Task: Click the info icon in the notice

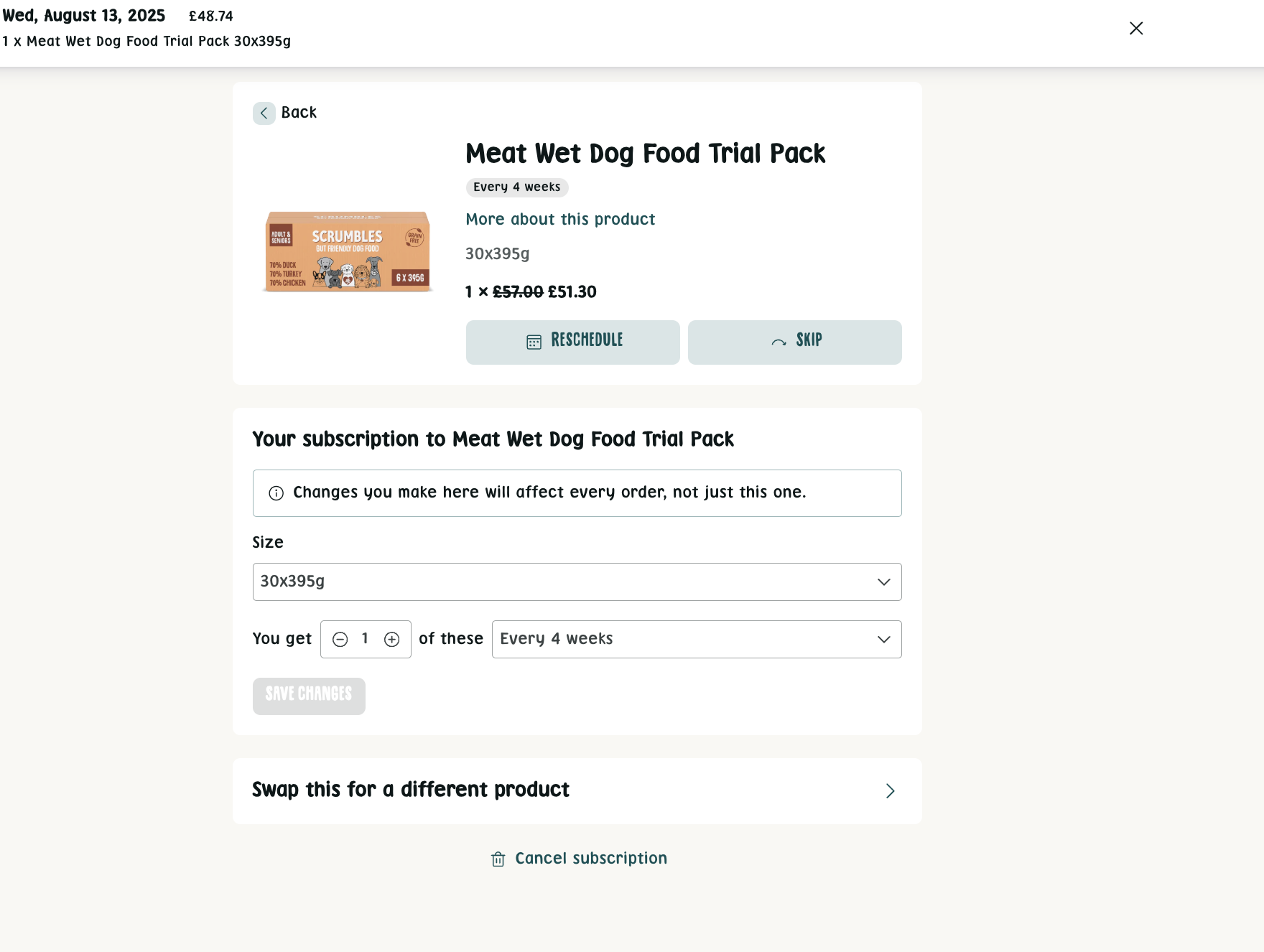Action: [x=276, y=493]
